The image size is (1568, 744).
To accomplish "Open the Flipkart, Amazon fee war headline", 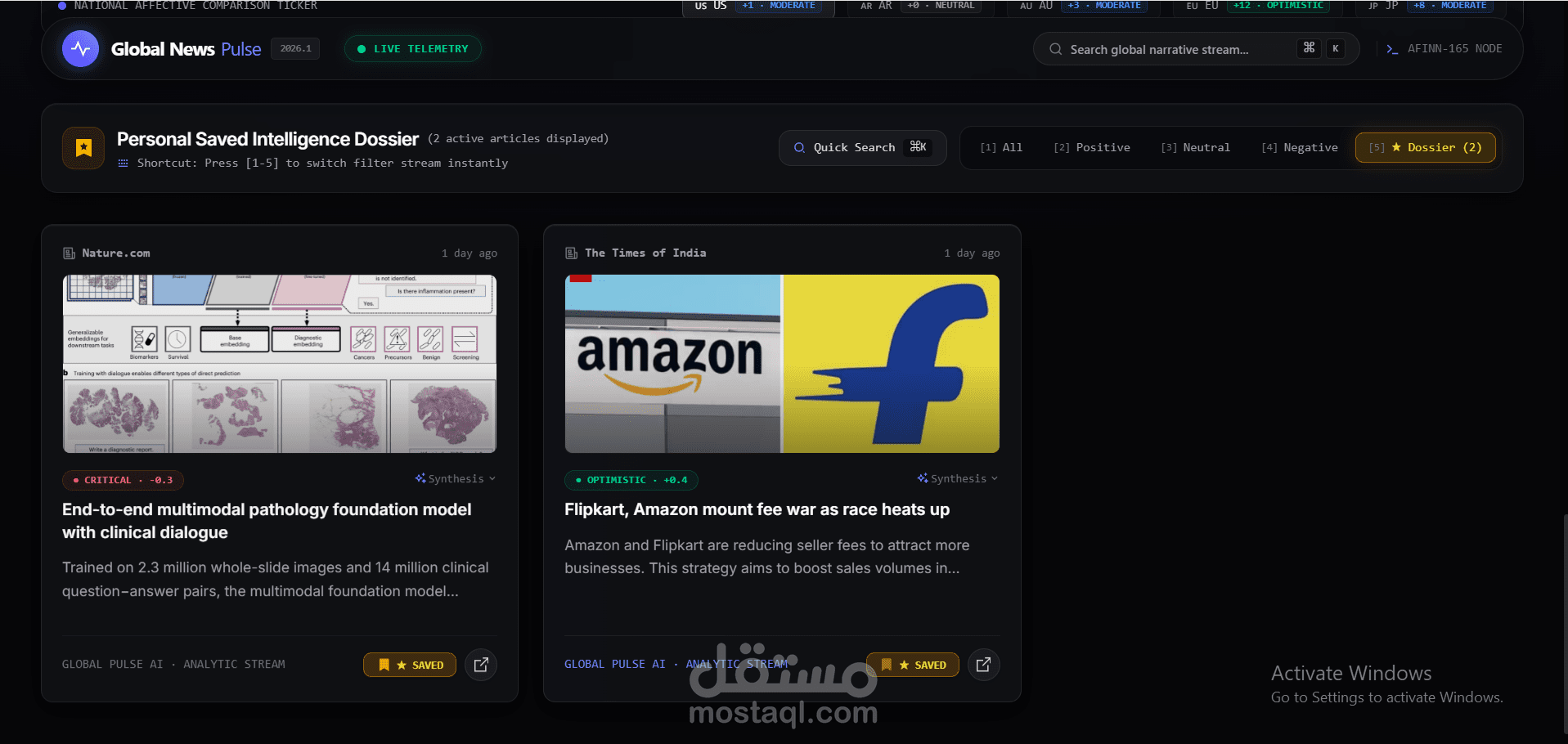I will [x=757, y=509].
